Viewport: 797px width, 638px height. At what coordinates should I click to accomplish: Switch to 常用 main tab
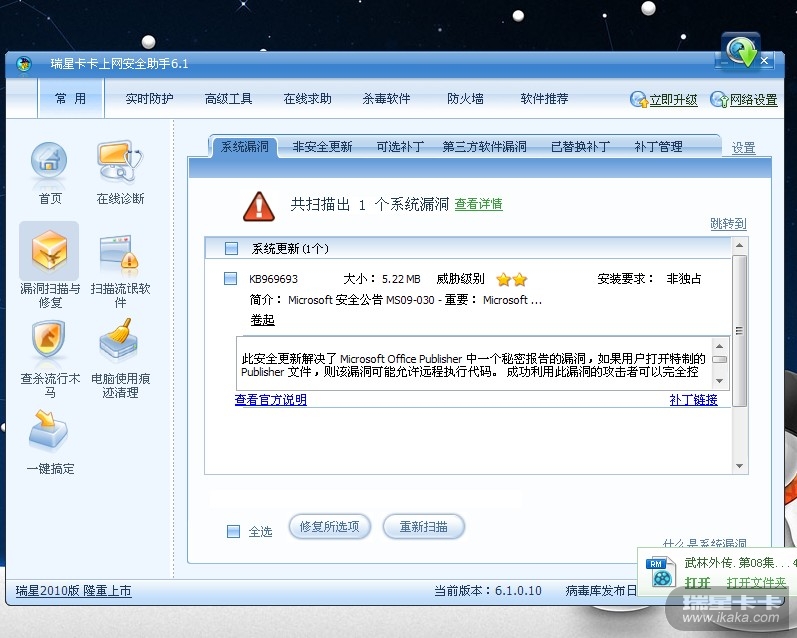point(71,99)
